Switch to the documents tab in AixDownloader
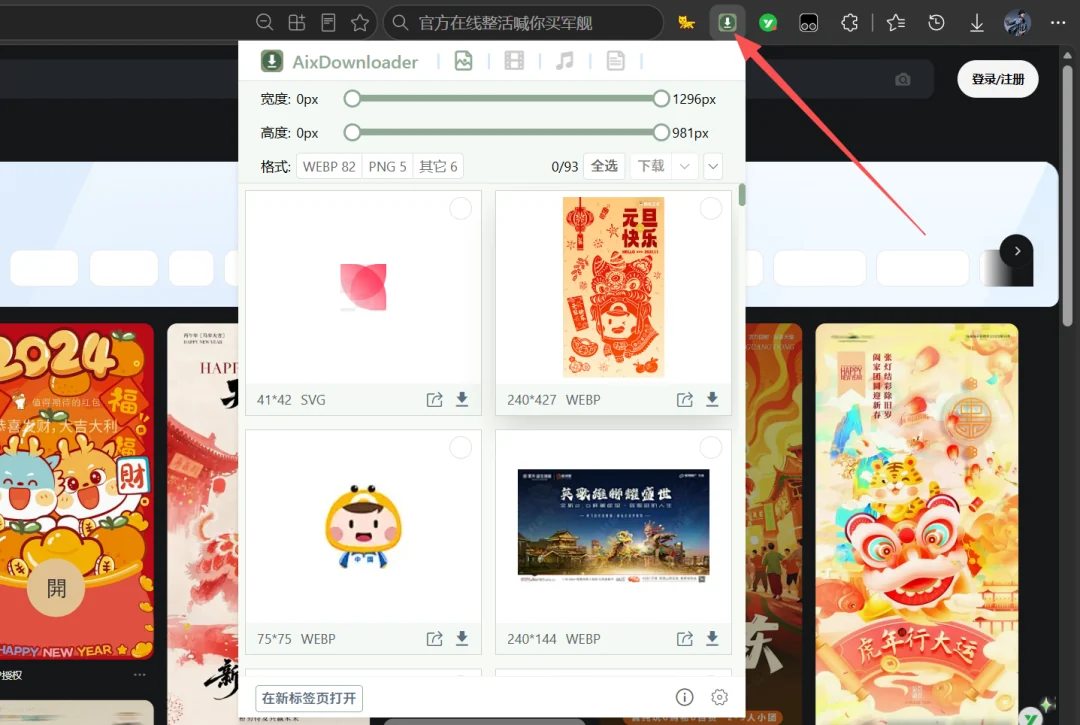This screenshot has width=1080, height=725. tap(616, 61)
